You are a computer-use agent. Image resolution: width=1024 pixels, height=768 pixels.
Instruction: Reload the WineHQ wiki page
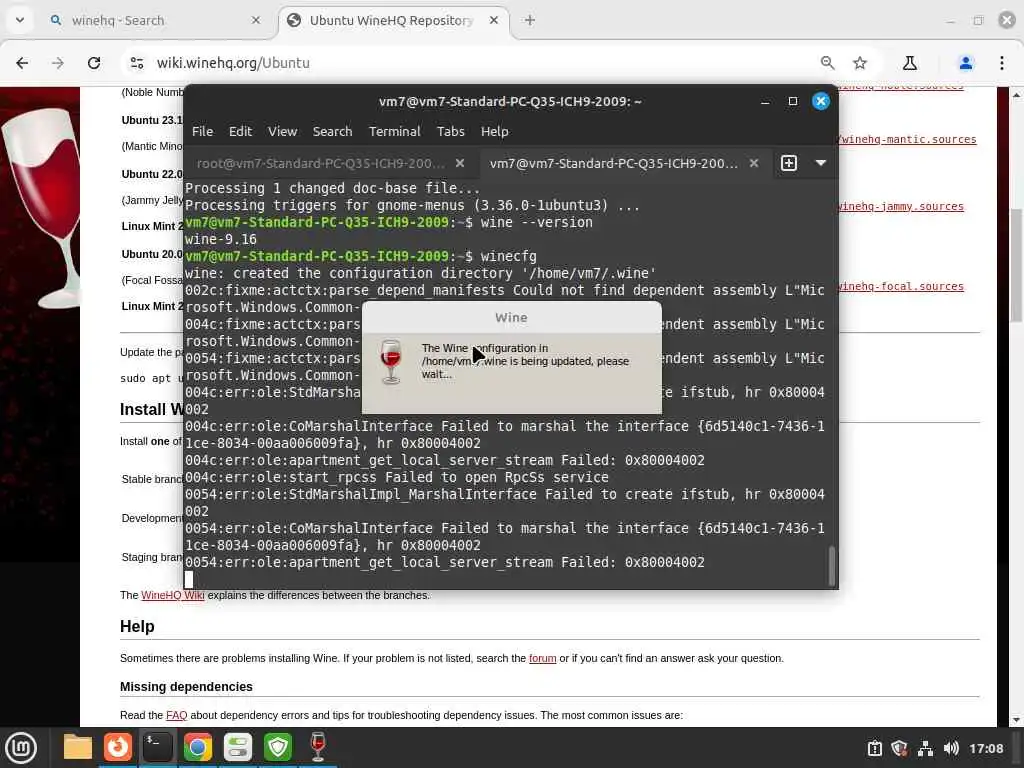point(94,63)
